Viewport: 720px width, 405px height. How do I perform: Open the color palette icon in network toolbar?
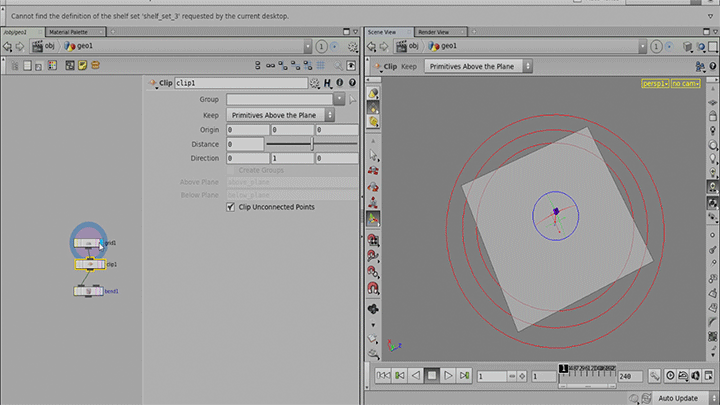[52, 65]
